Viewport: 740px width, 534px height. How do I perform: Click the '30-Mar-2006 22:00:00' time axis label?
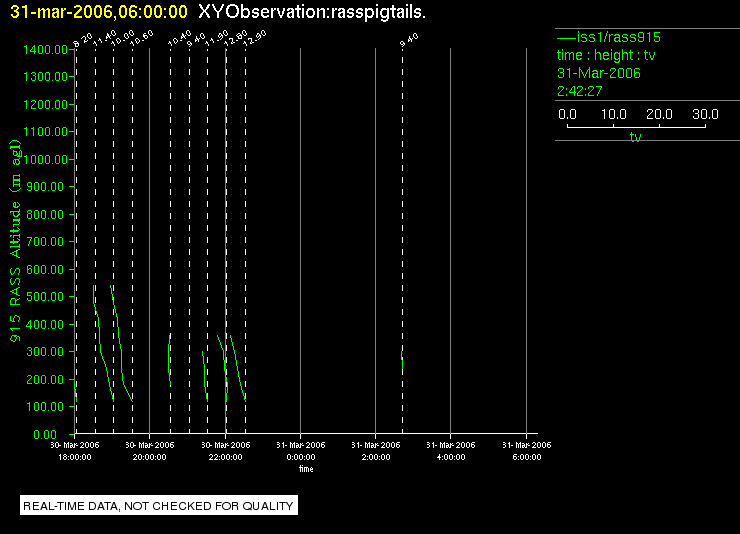(x=226, y=451)
